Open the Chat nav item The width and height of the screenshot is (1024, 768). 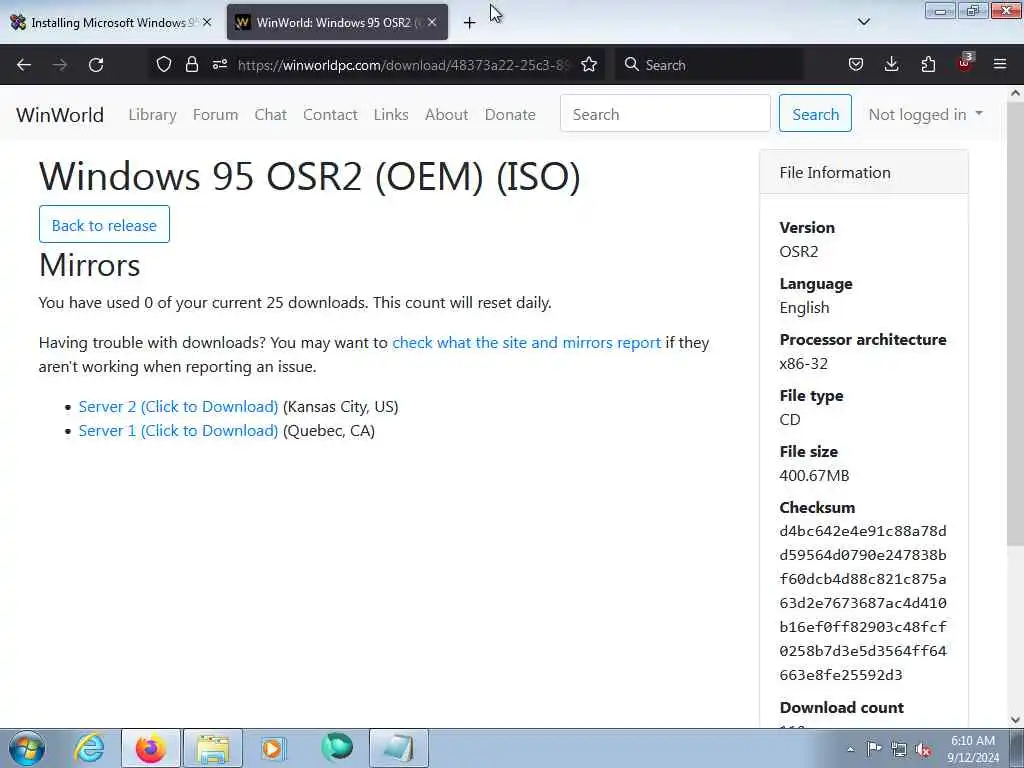(x=270, y=114)
